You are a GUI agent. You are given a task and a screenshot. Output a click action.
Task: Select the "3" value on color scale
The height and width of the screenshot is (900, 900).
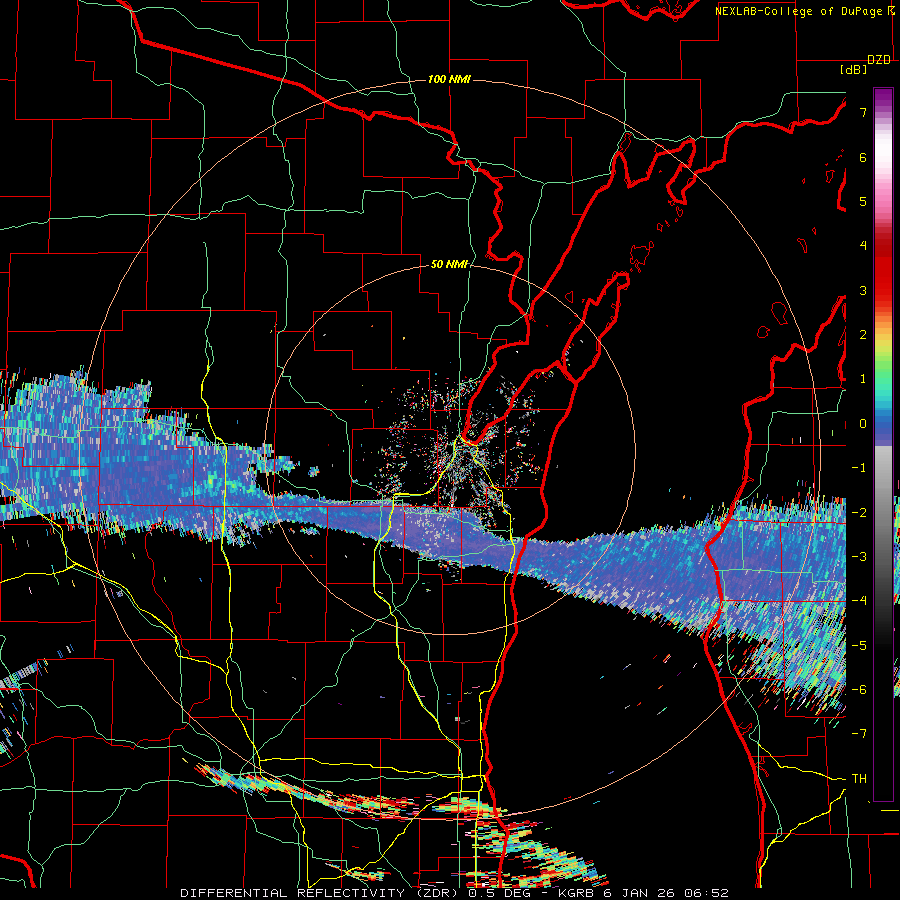tap(863, 290)
